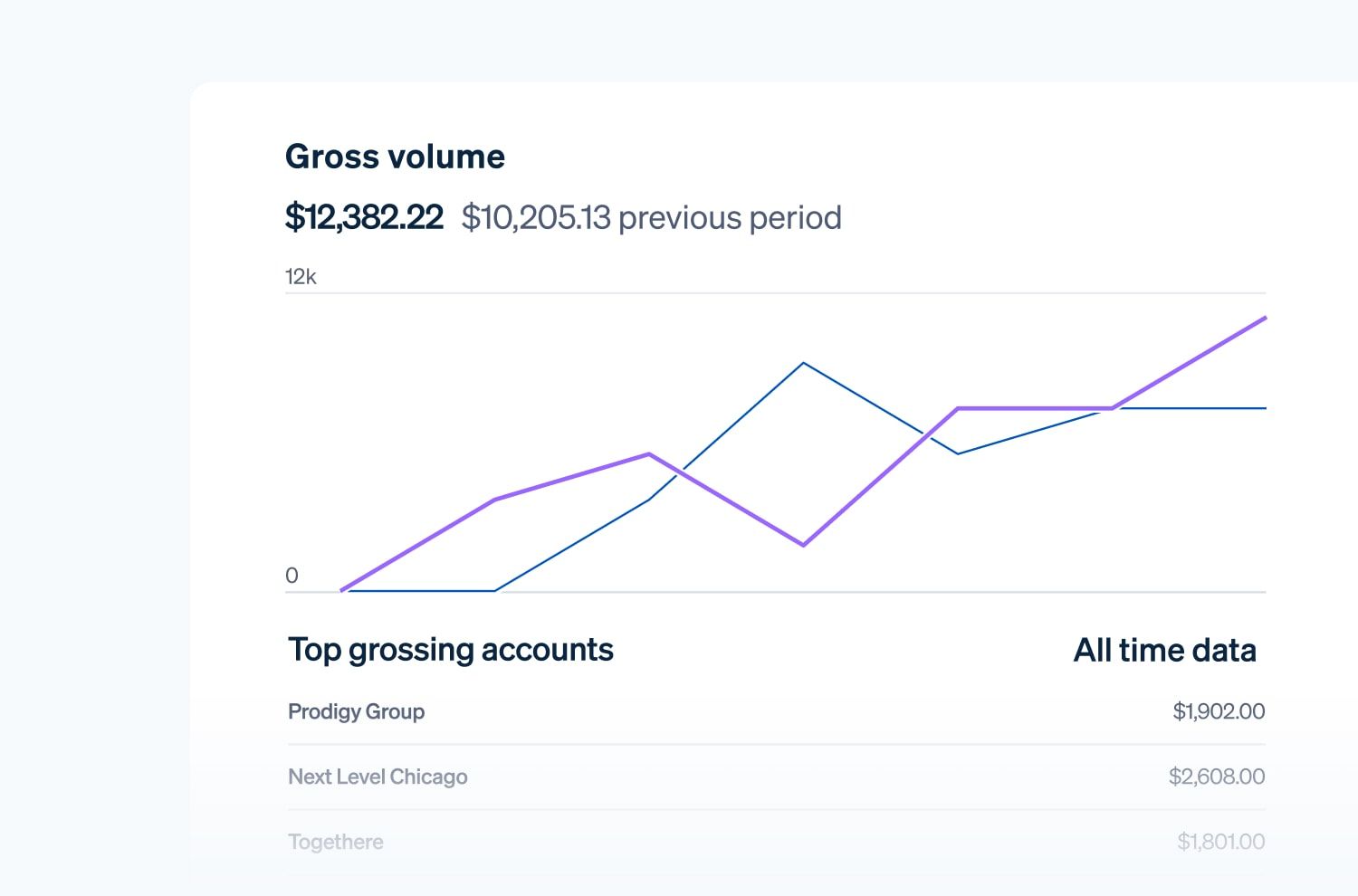The image size is (1358, 896).
Task: Click the $1,801.00 amount
Action: (x=1220, y=842)
